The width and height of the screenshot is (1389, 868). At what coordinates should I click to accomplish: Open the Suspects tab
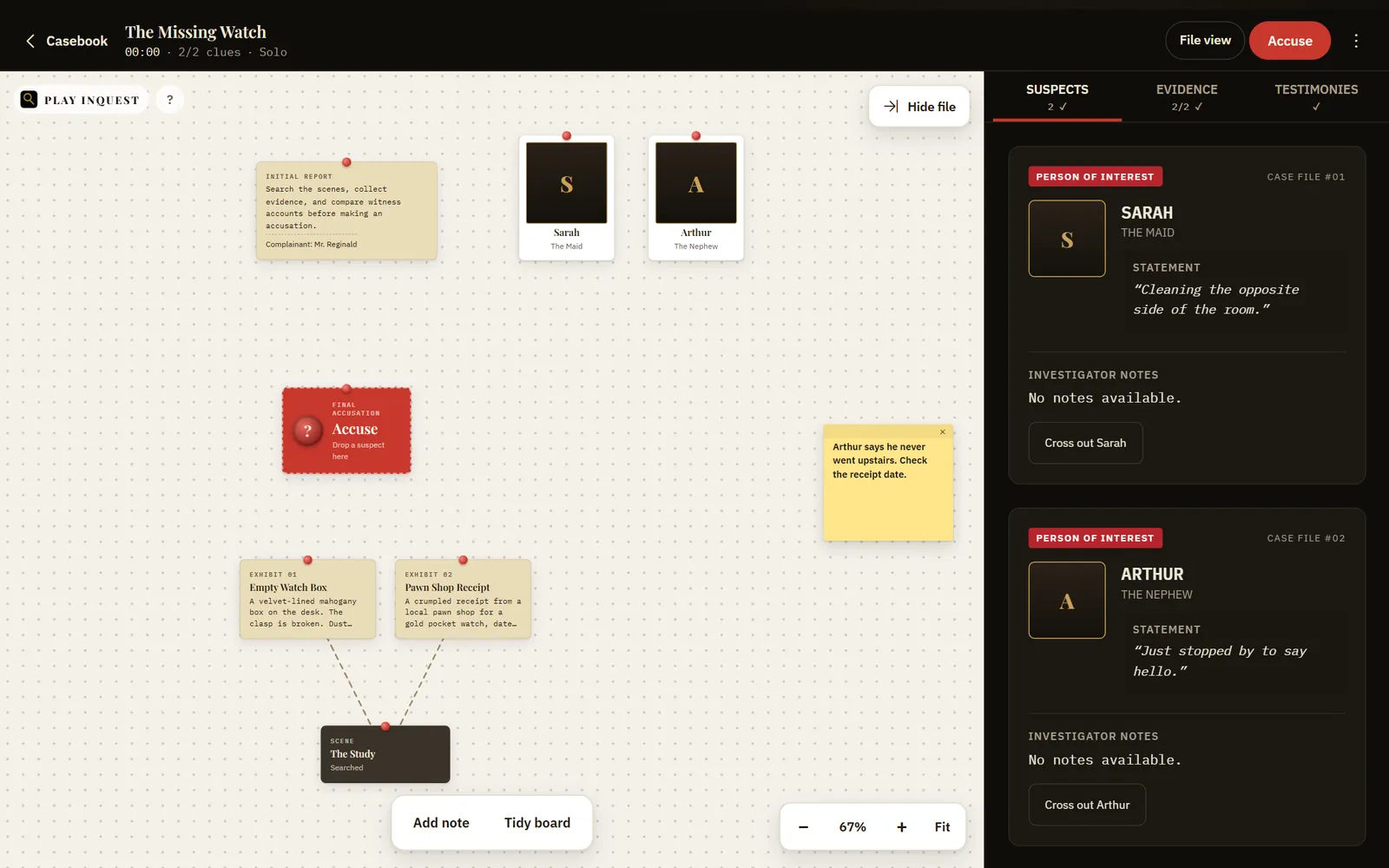click(x=1057, y=96)
